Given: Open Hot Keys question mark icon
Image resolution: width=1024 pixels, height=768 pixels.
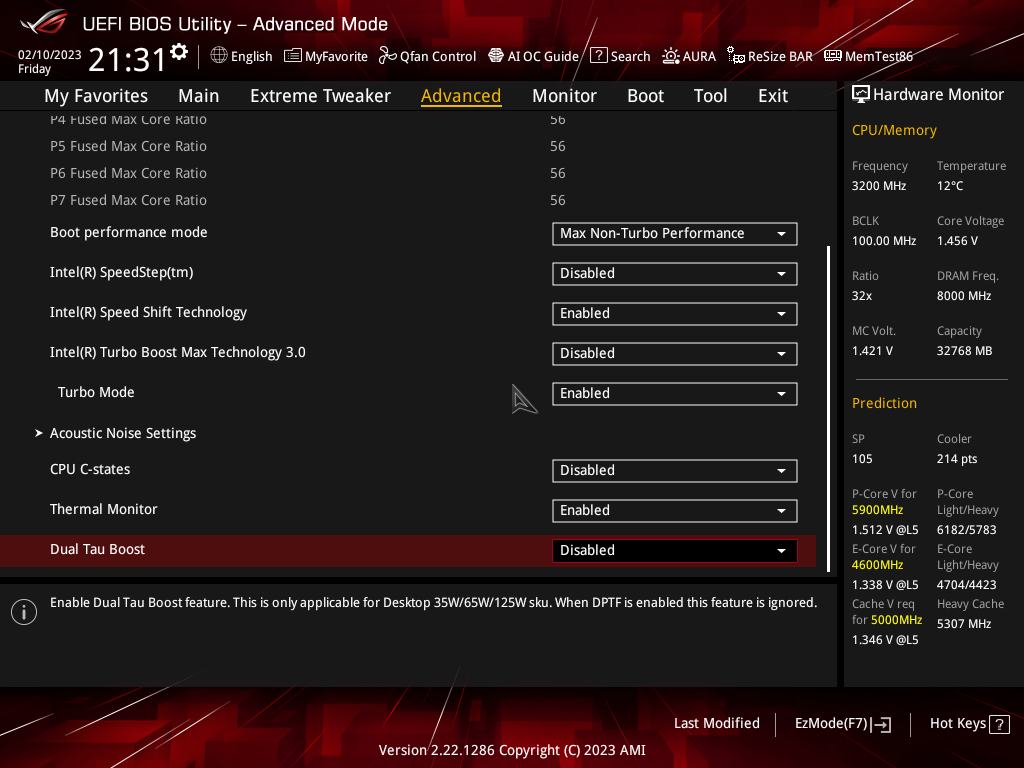Looking at the screenshot, I should point(999,724).
